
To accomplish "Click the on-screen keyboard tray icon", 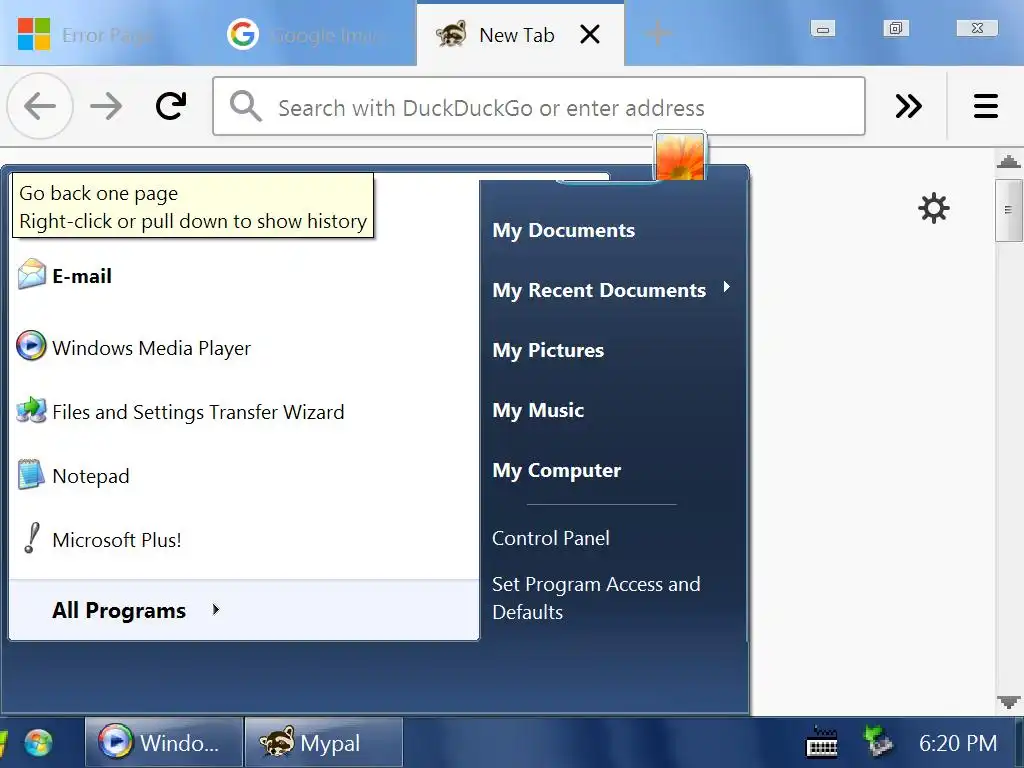I will [822, 743].
